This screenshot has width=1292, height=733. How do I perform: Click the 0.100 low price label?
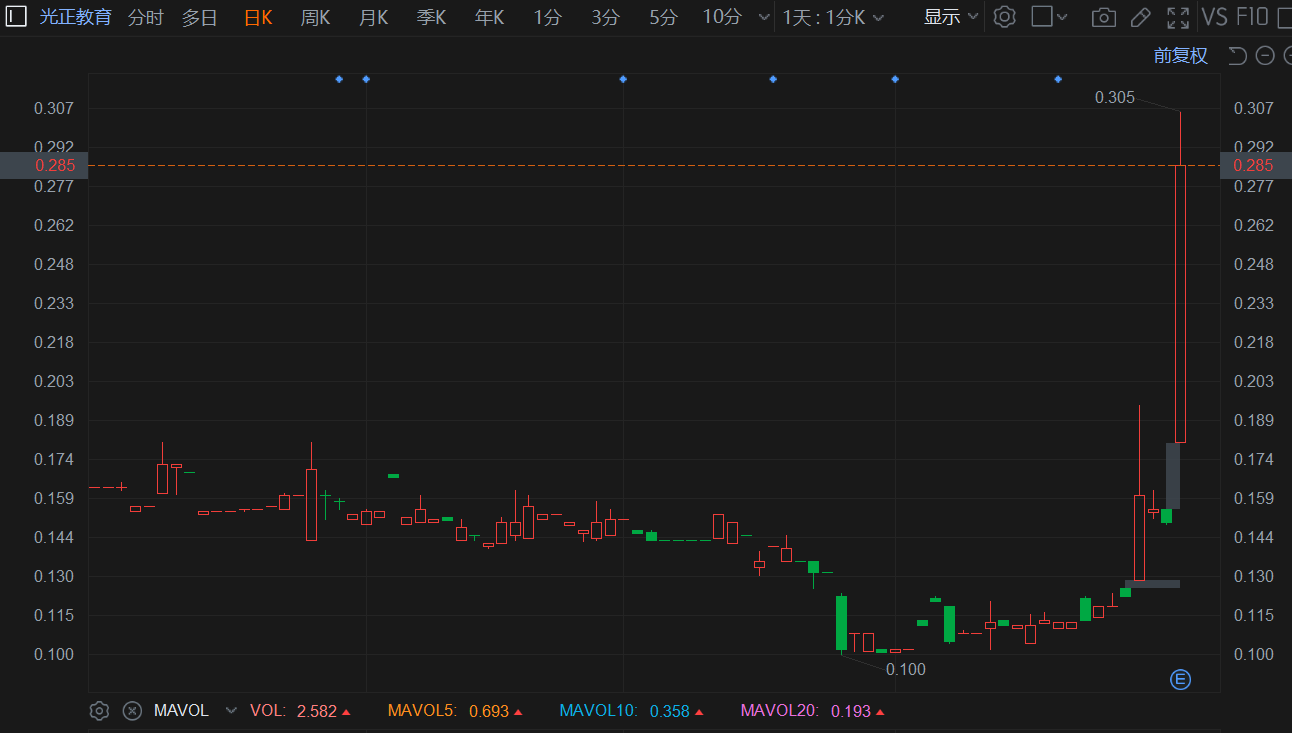pos(906,669)
